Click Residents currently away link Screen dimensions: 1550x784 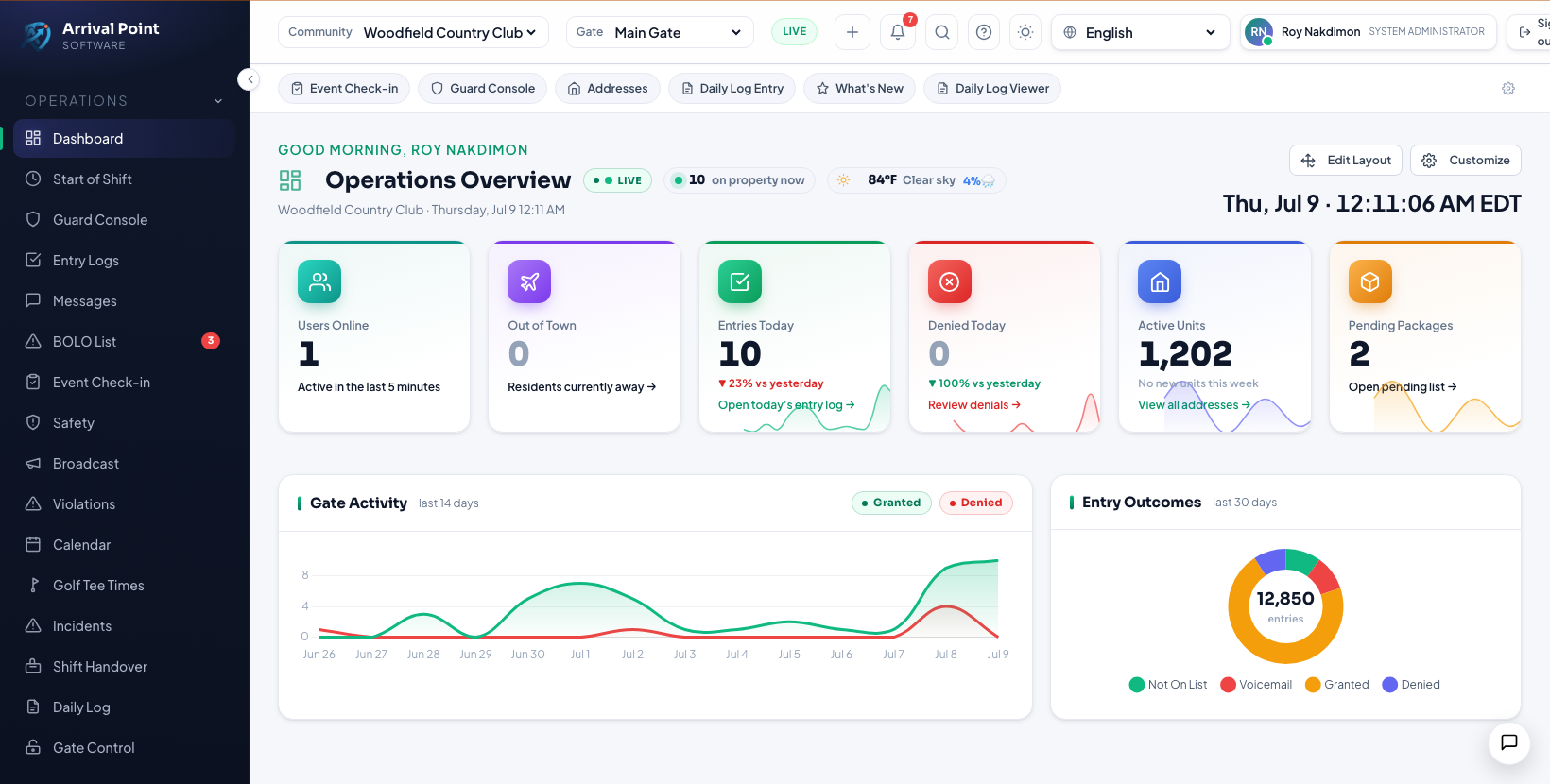pos(582,387)
